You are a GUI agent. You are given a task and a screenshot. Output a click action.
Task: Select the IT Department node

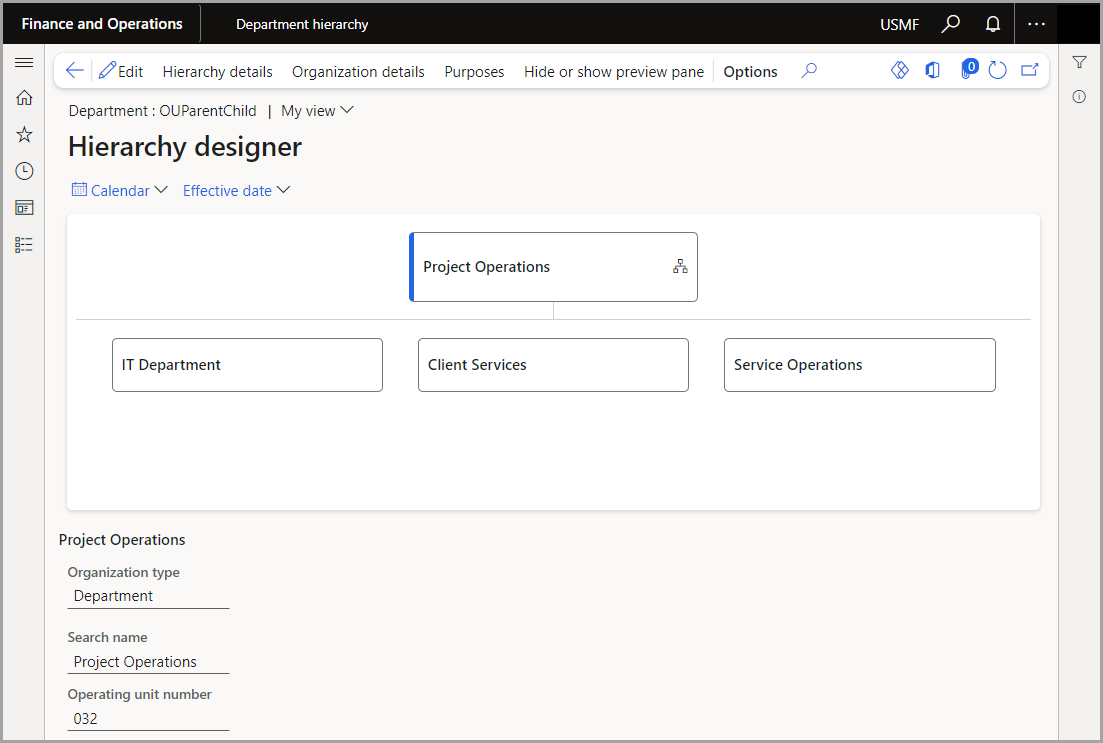[x=248, y=365]
